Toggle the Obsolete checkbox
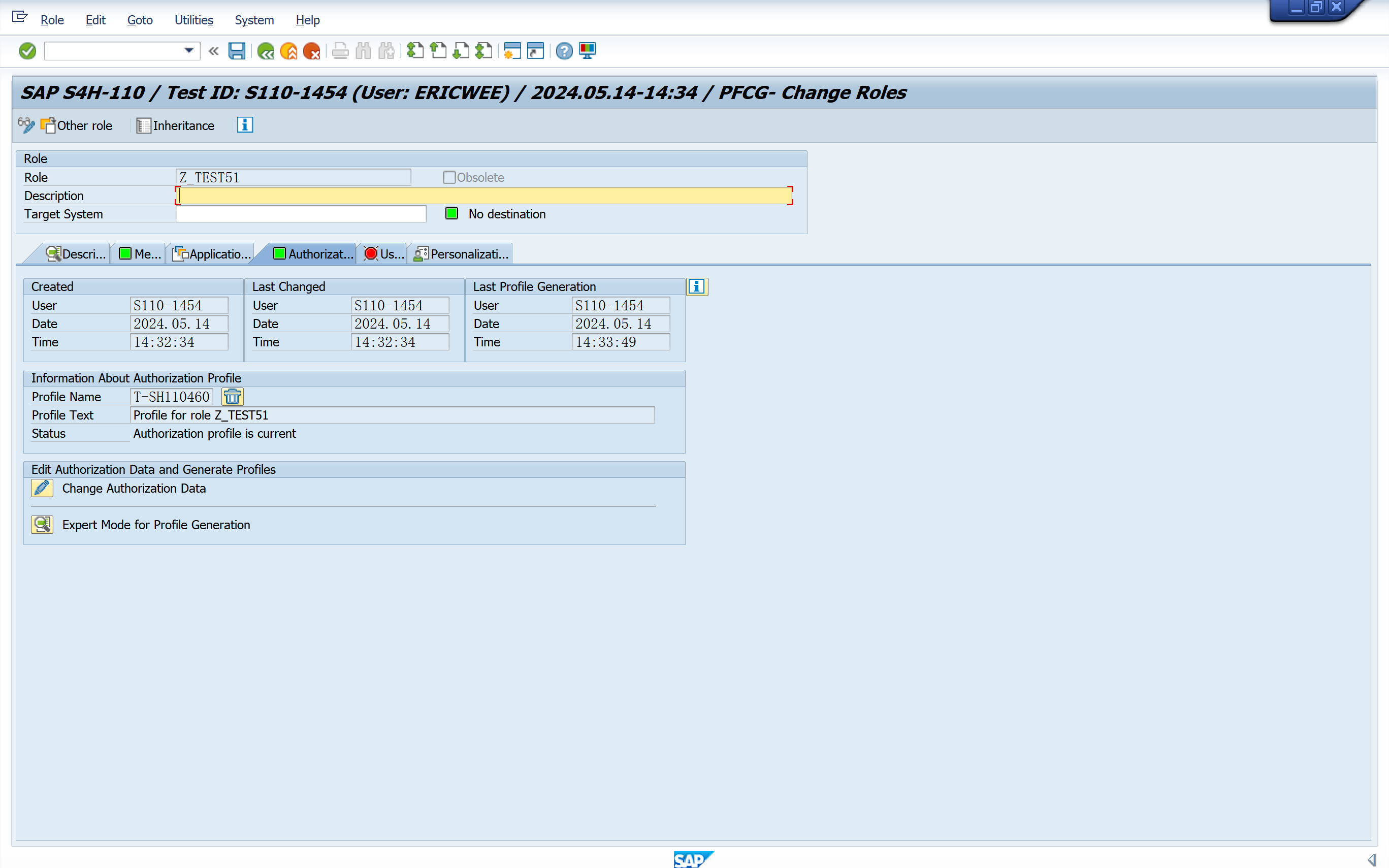 [x=449, y=177]
